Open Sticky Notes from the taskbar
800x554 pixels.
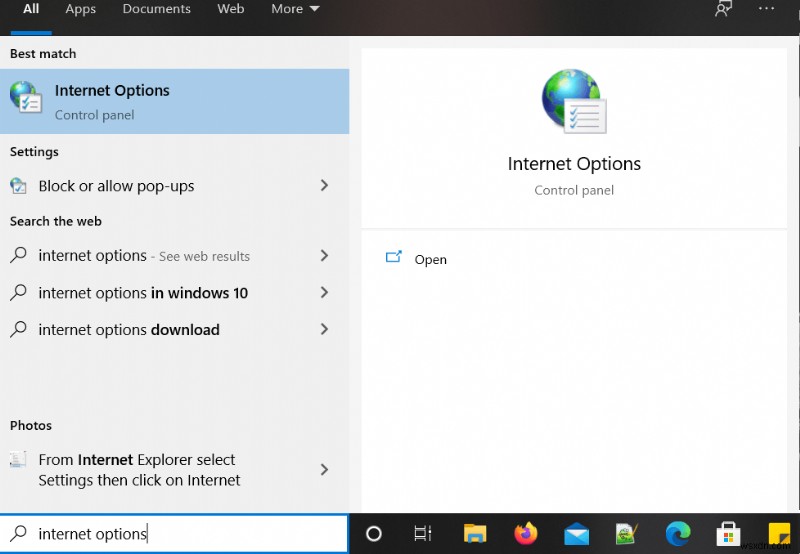point(779,535)
